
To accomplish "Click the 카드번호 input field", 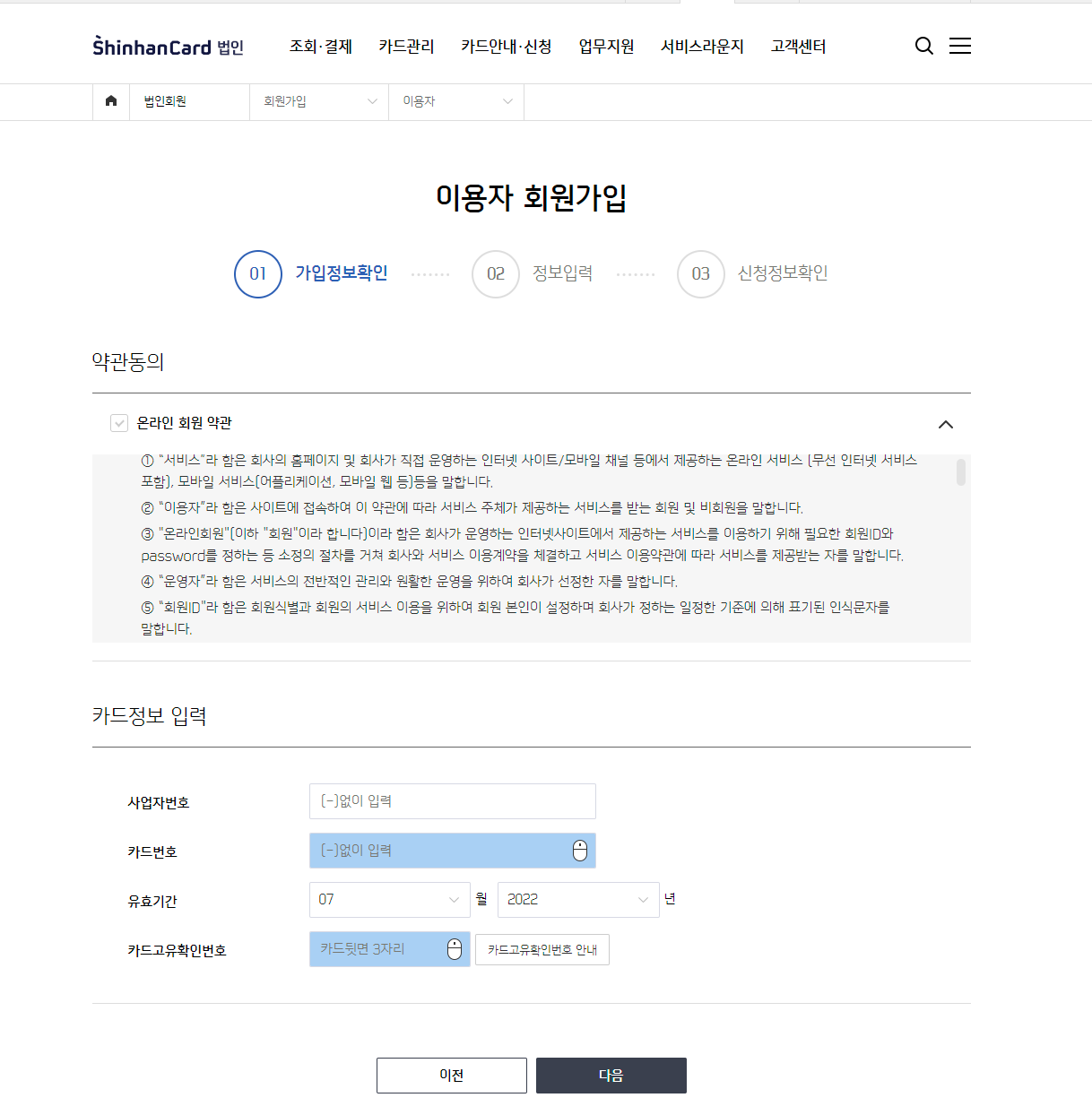I will (x=453, y=851).
